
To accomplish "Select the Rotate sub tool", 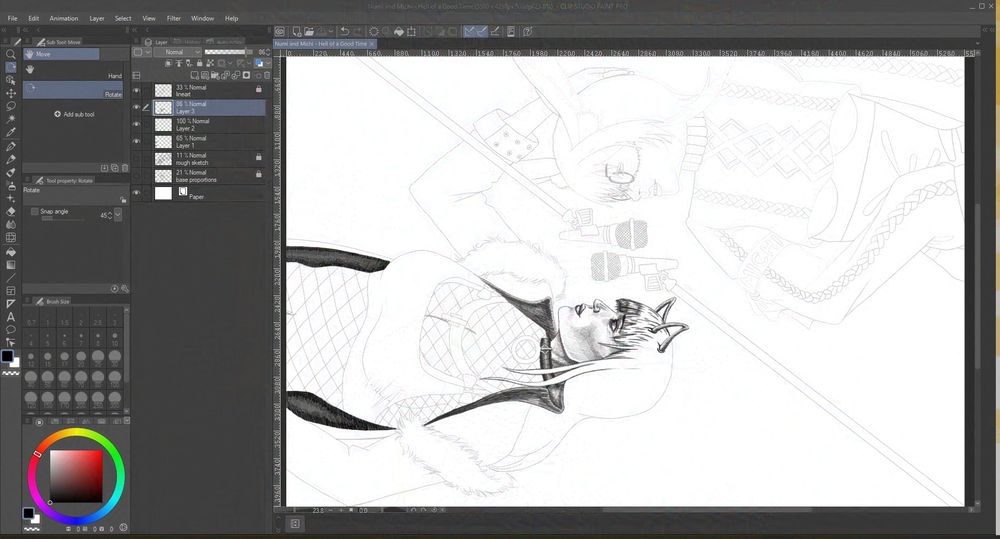I will pyautogui.click(x=73, y=90).
